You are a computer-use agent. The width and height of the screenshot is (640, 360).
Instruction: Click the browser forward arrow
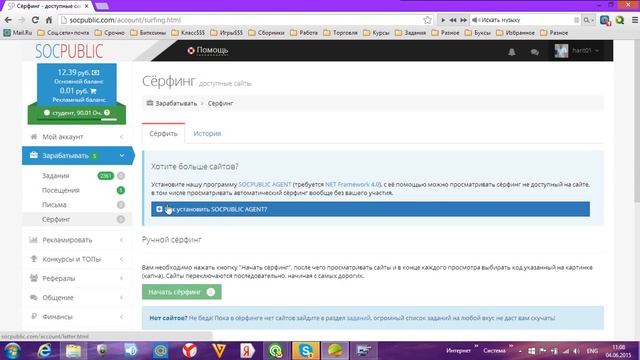pyautogui.click(x=21, y=20)
